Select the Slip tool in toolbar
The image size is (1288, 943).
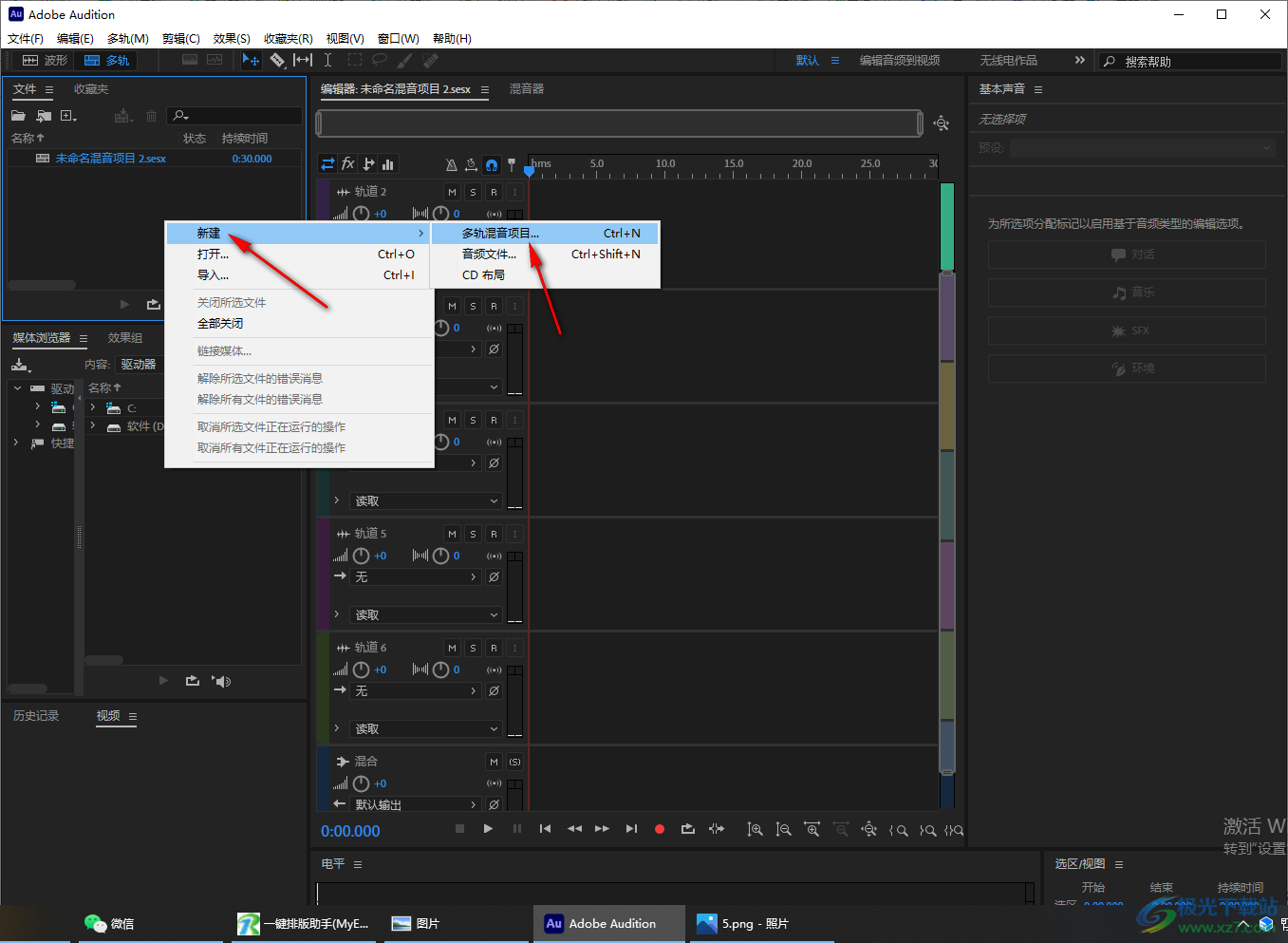click(x=302, y=60)
